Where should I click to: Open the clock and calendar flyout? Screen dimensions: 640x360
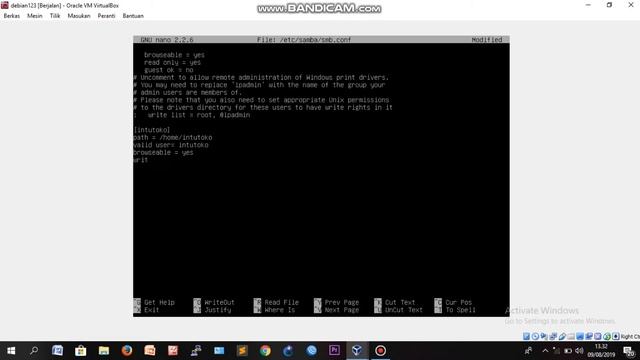point(601,351)
